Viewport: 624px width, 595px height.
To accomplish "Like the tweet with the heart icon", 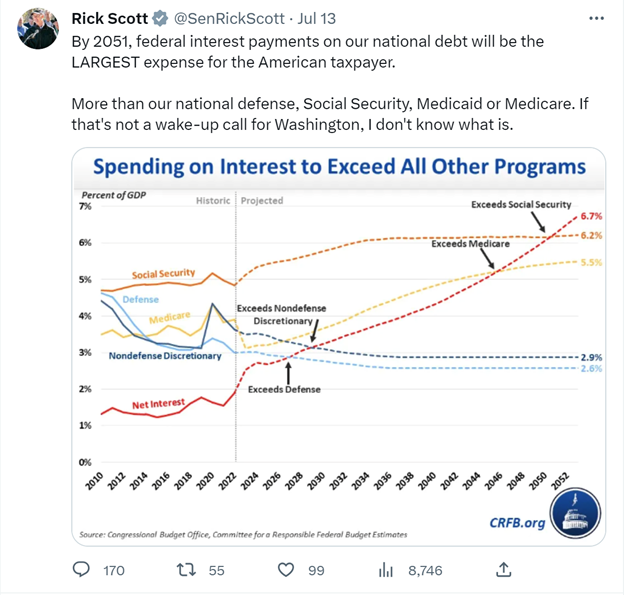I will (286, 570).
